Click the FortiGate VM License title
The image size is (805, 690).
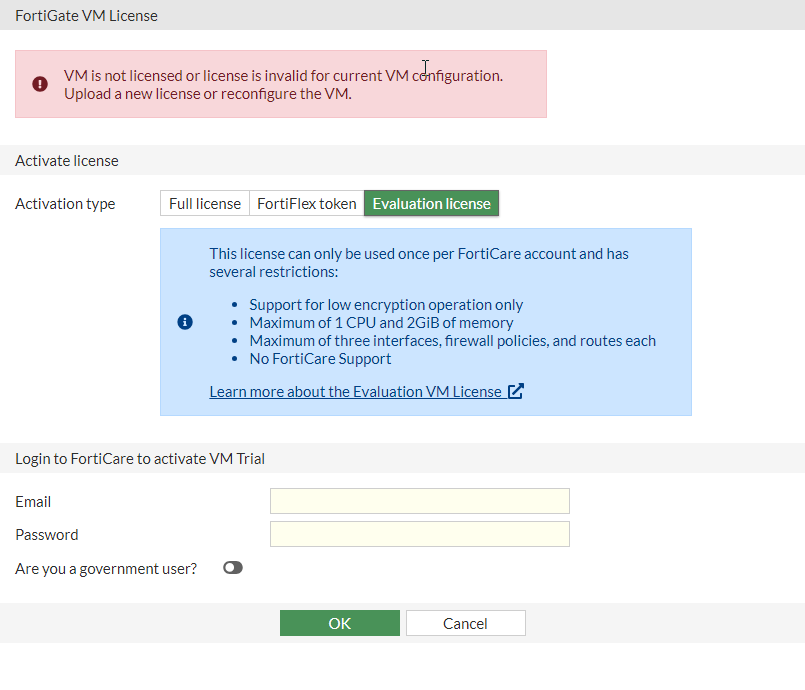(x=86, y=16)
